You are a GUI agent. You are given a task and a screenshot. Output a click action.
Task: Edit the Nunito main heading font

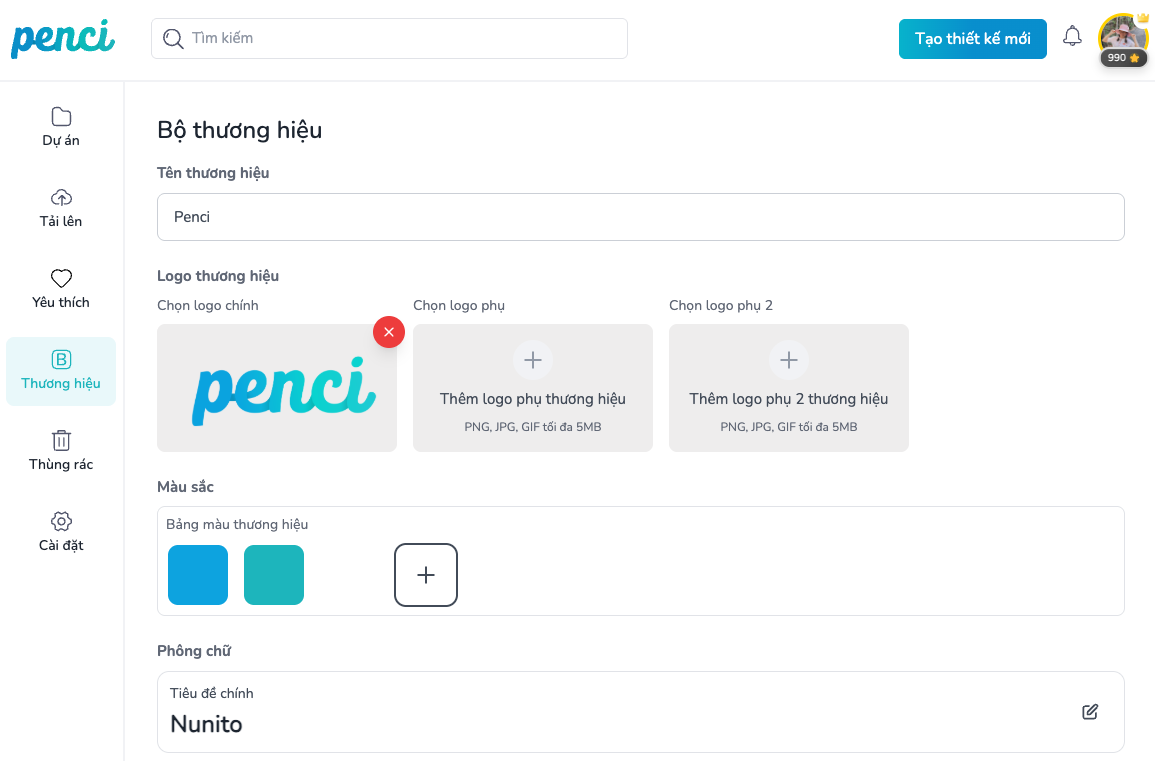1090,712
